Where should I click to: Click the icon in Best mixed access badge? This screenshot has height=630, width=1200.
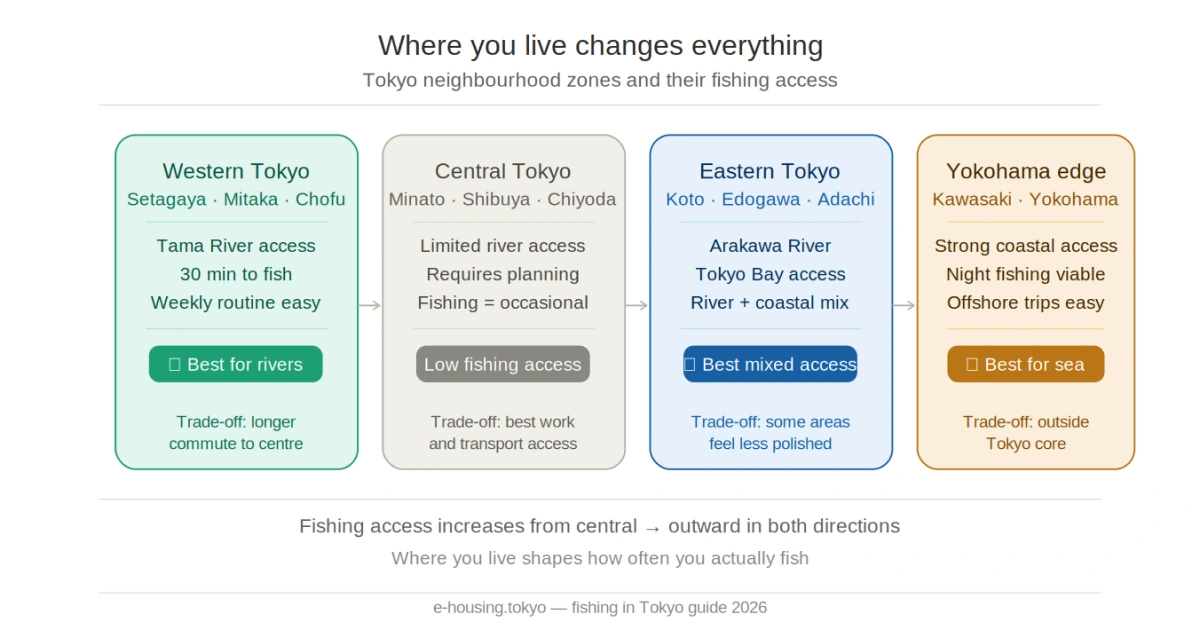(689, 365)
